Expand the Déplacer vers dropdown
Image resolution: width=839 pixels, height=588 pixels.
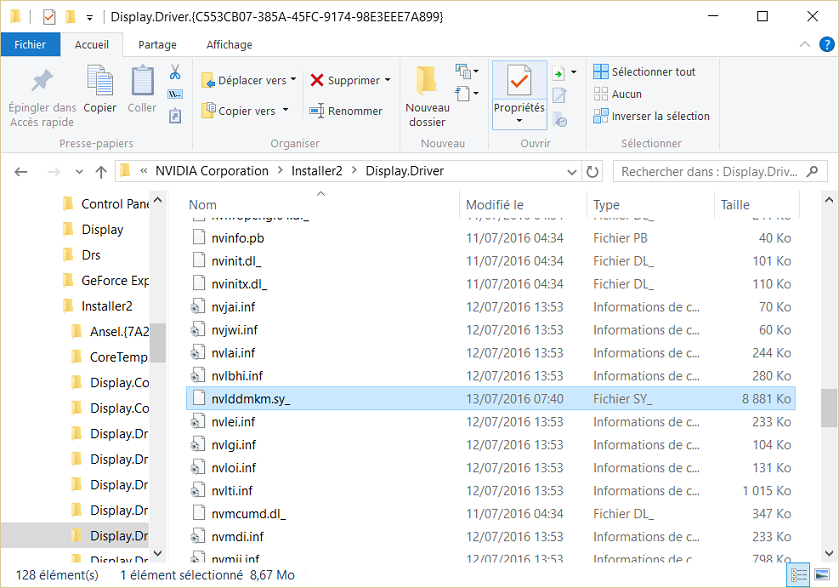294,80
